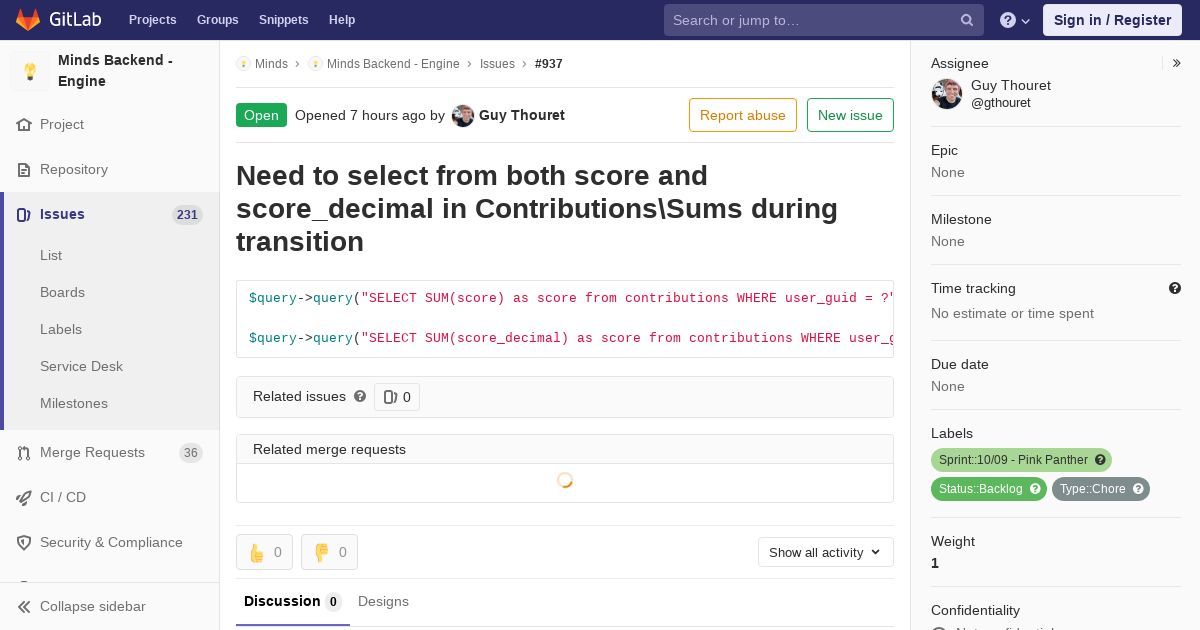Click the CI / CD rocket icon

pyautogui.click(x=24, y=498)
